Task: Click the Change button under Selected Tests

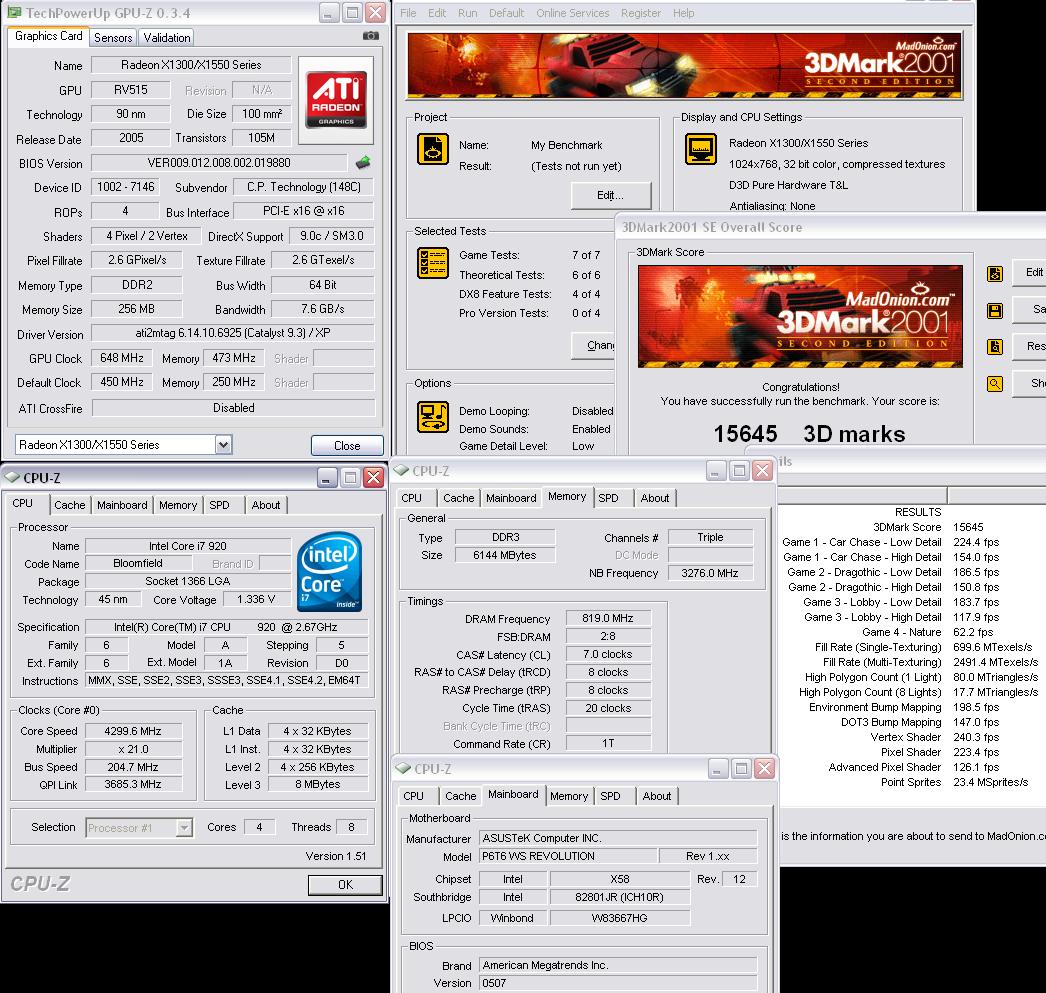Action: click(593, 345)
